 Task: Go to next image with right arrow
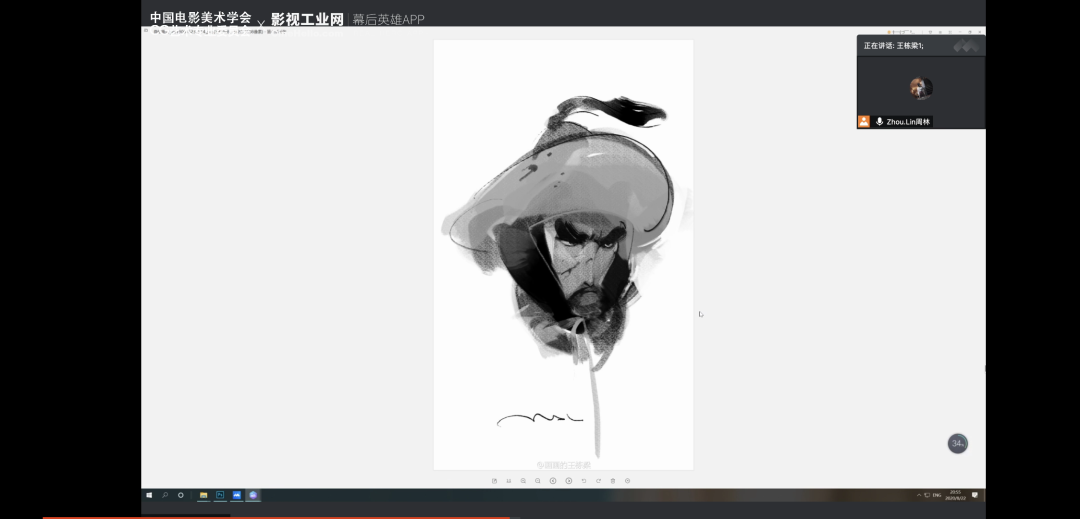568,481
